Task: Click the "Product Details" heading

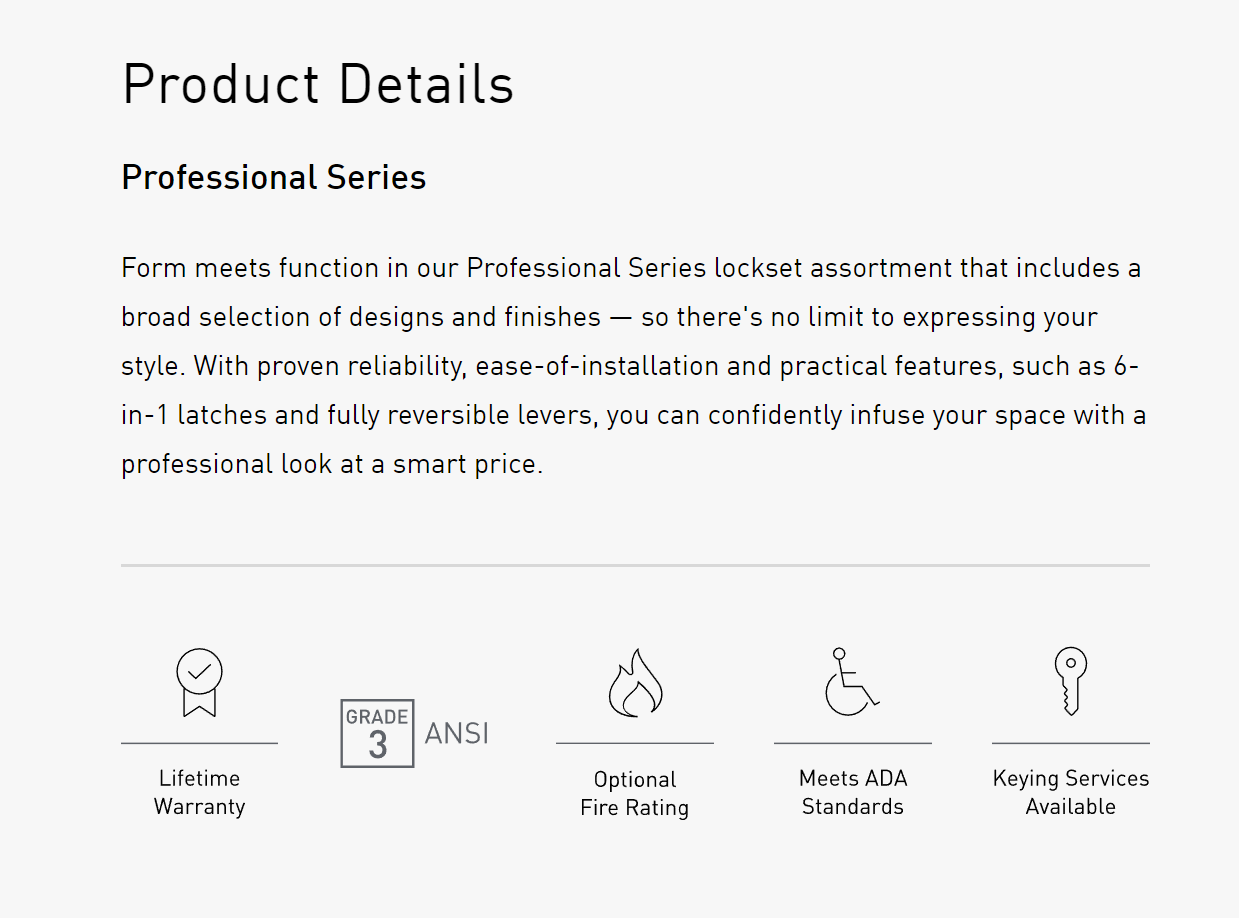Action: tap(318, 84)
